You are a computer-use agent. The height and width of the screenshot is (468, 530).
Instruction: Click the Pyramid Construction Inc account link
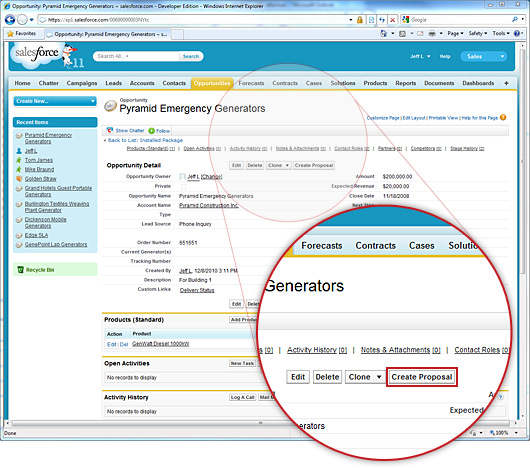click(x=209, y=205)
